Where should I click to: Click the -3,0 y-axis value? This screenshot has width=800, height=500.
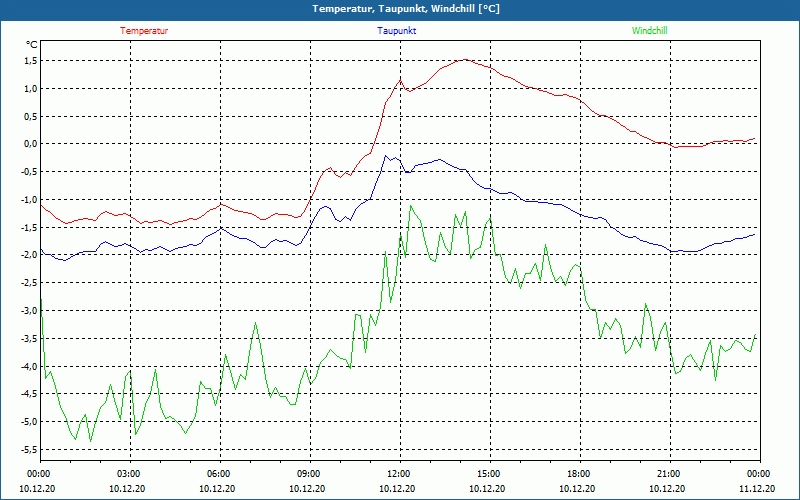(x=30, y=310)
